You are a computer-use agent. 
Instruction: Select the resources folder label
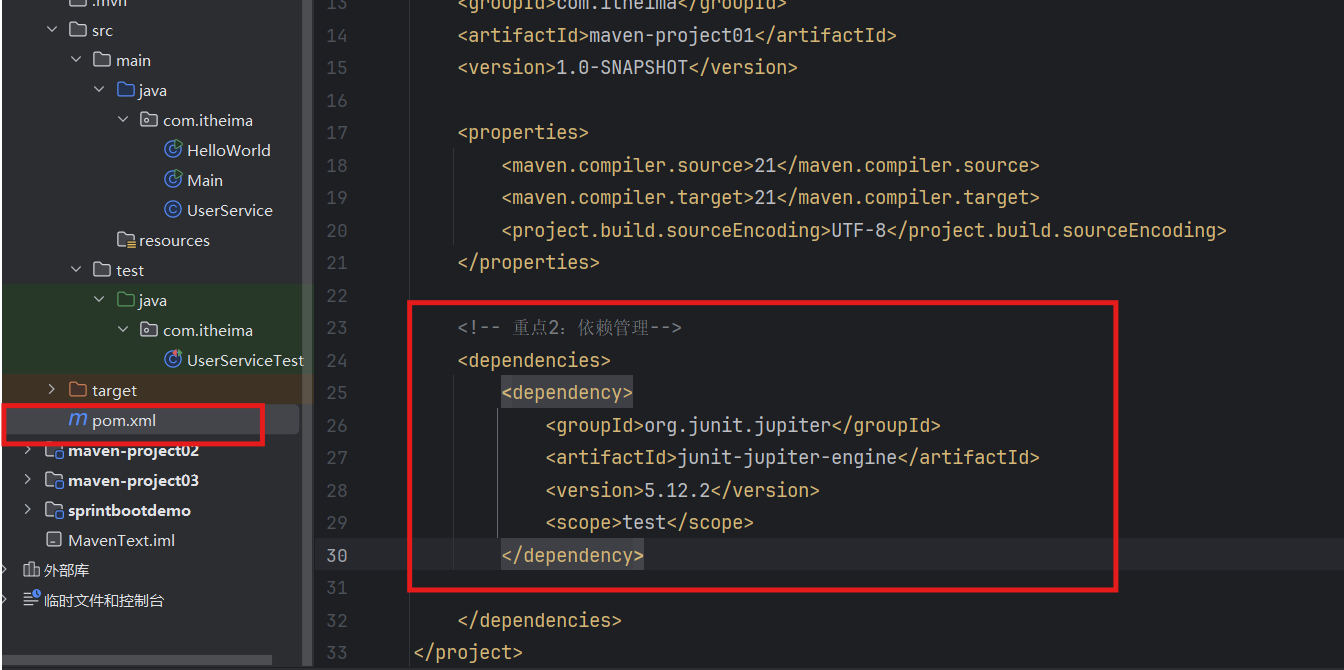point(174,240)
